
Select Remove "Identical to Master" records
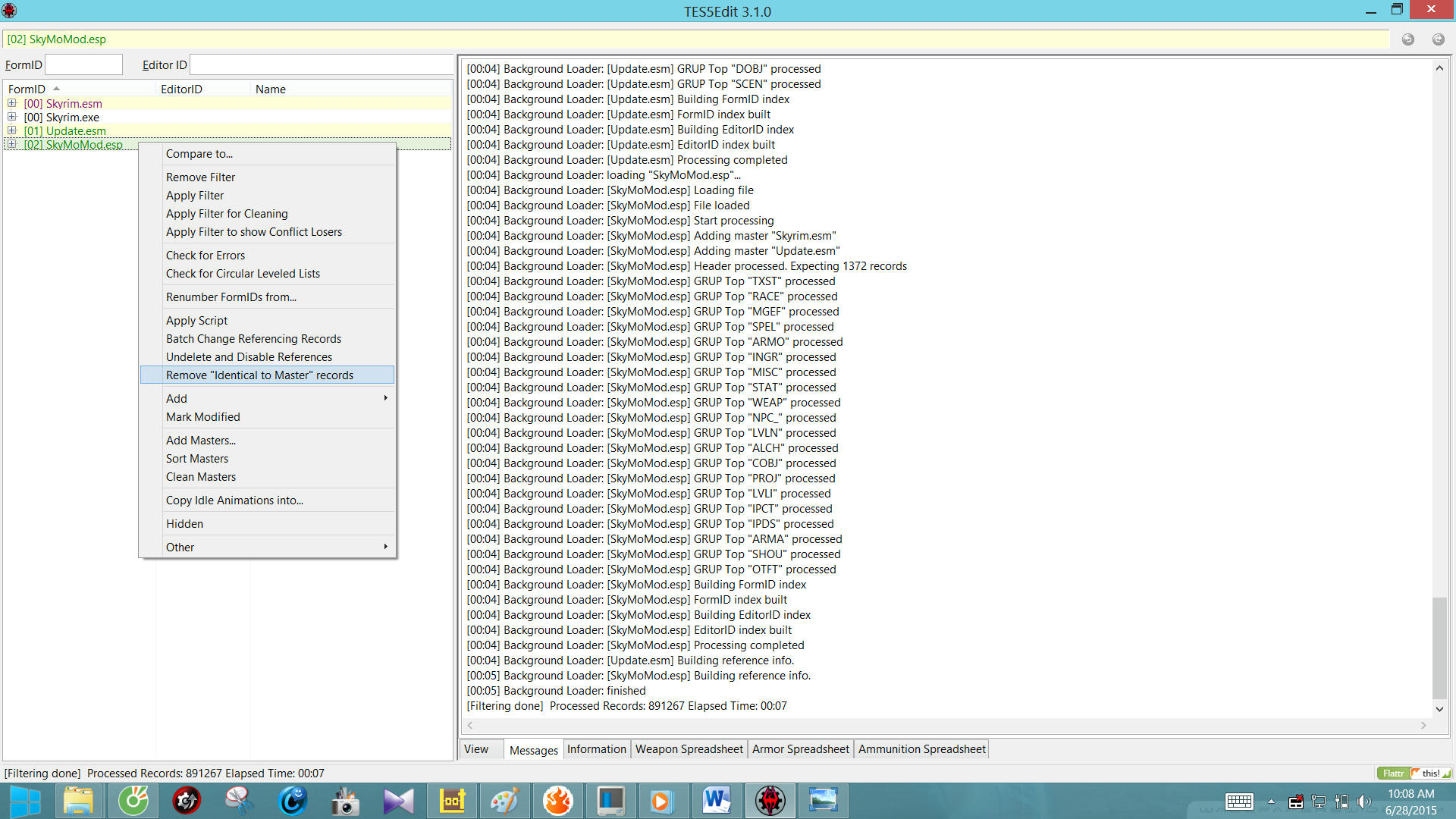point(267,375)
